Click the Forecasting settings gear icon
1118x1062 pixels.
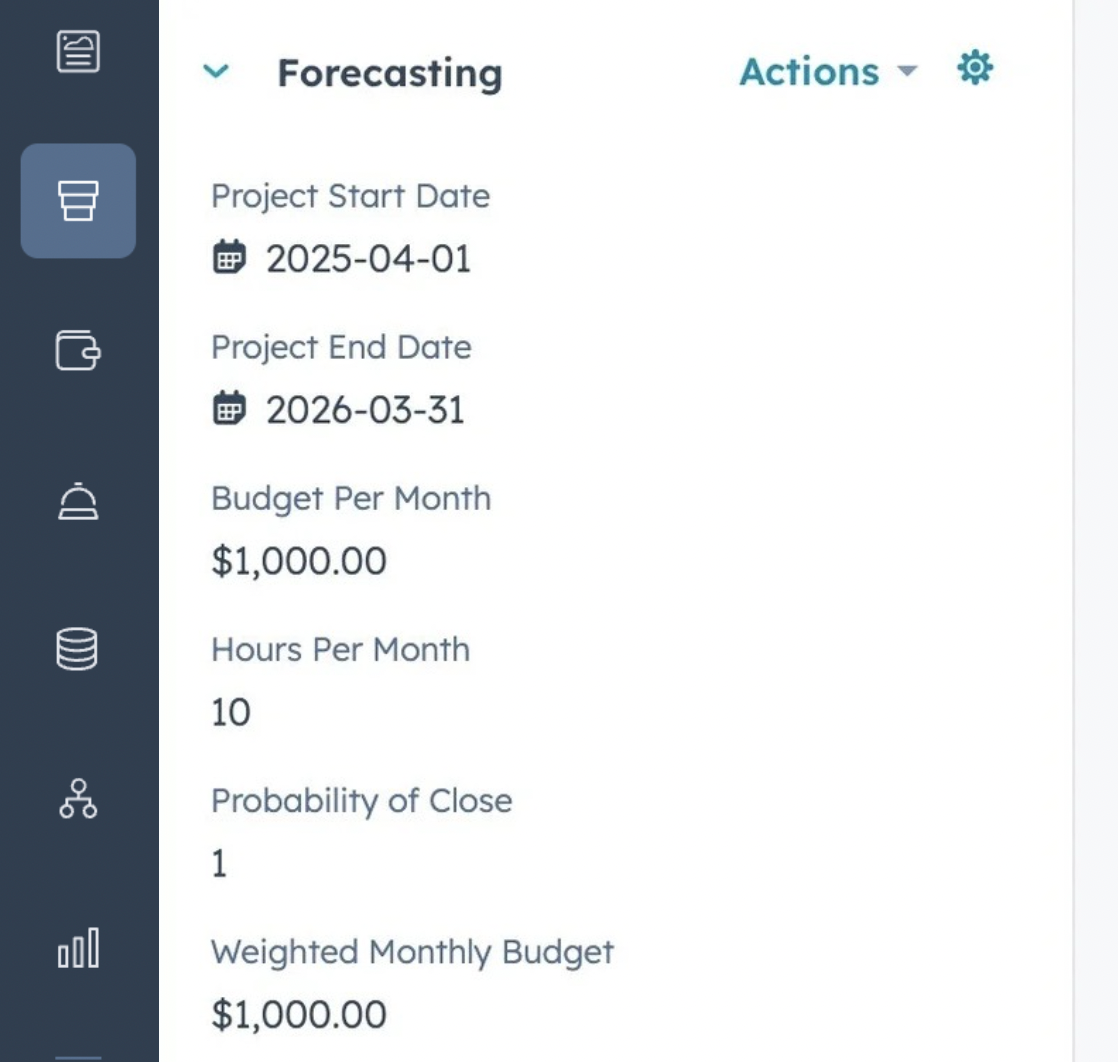click(974, 69)
